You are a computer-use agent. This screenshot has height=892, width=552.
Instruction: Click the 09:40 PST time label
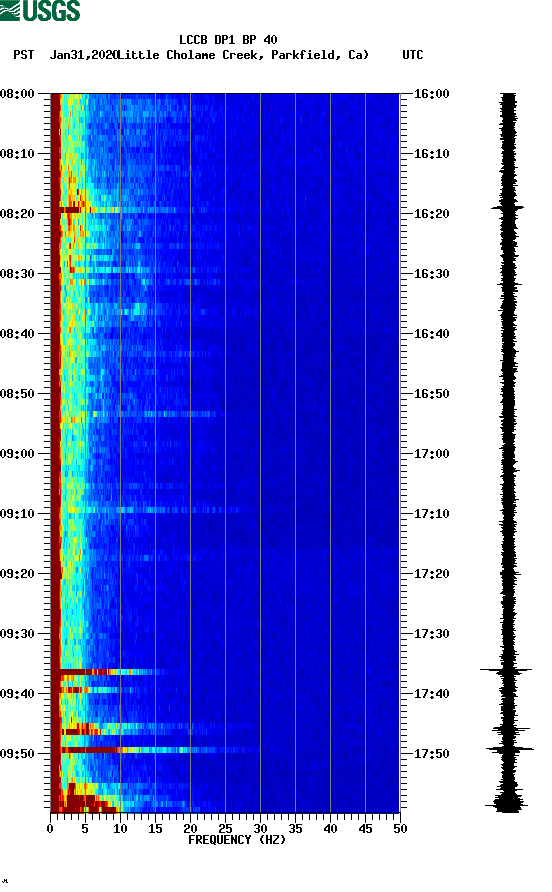tap(17, 694)
